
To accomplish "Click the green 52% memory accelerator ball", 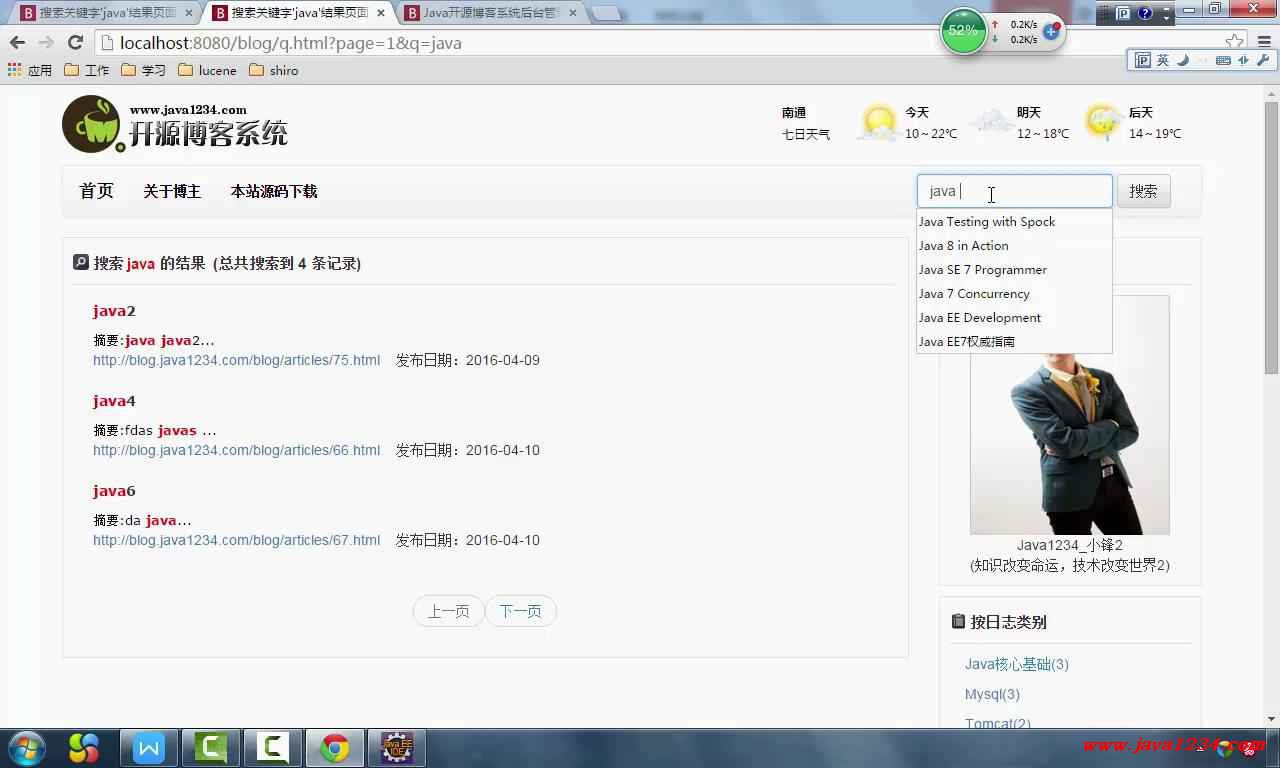I will (963, 31).
